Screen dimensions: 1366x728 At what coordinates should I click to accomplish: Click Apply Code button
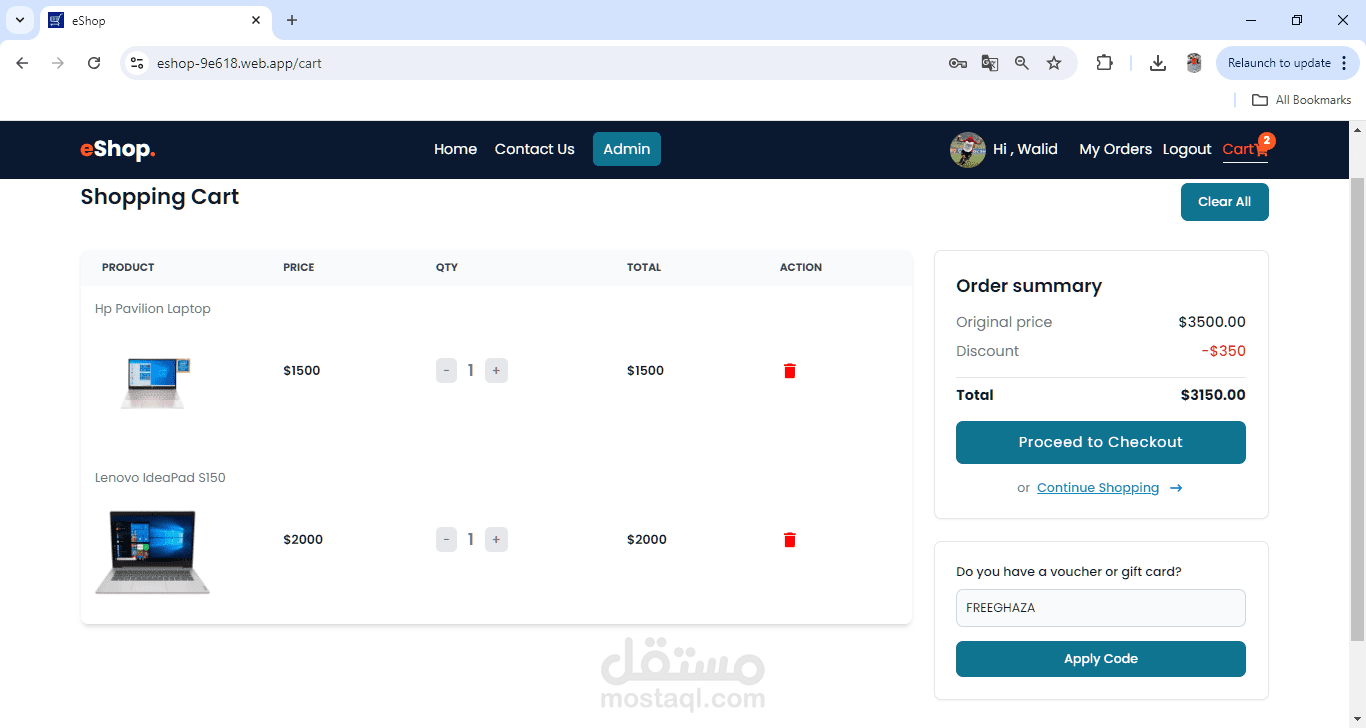[x=1101, y=659]
